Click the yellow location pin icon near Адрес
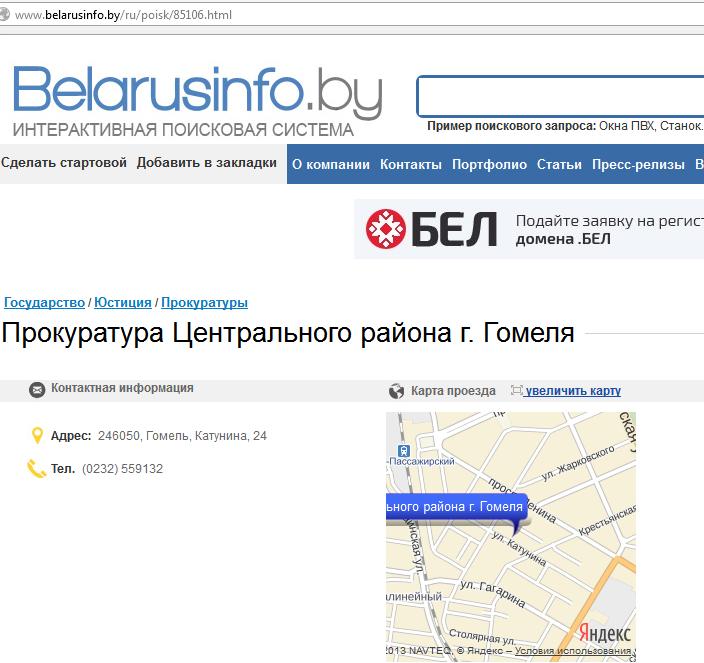 pos(38,436)
